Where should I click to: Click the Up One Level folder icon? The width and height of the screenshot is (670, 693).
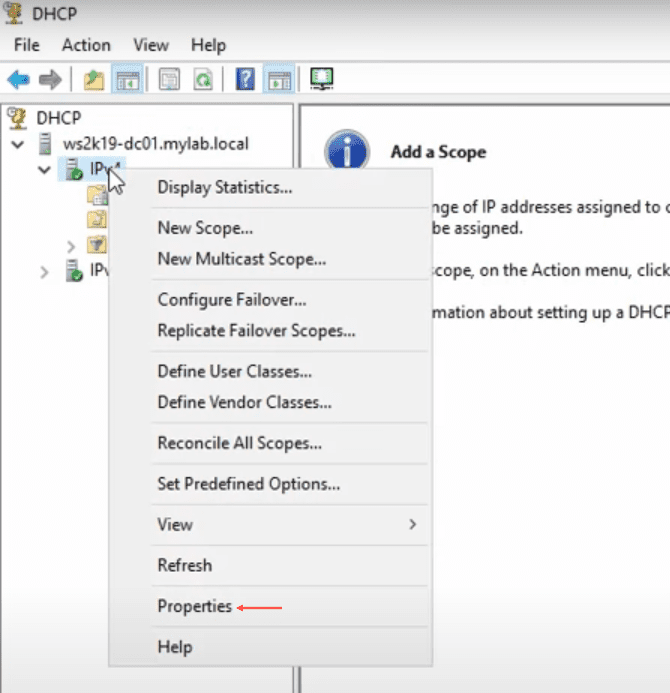94,80
